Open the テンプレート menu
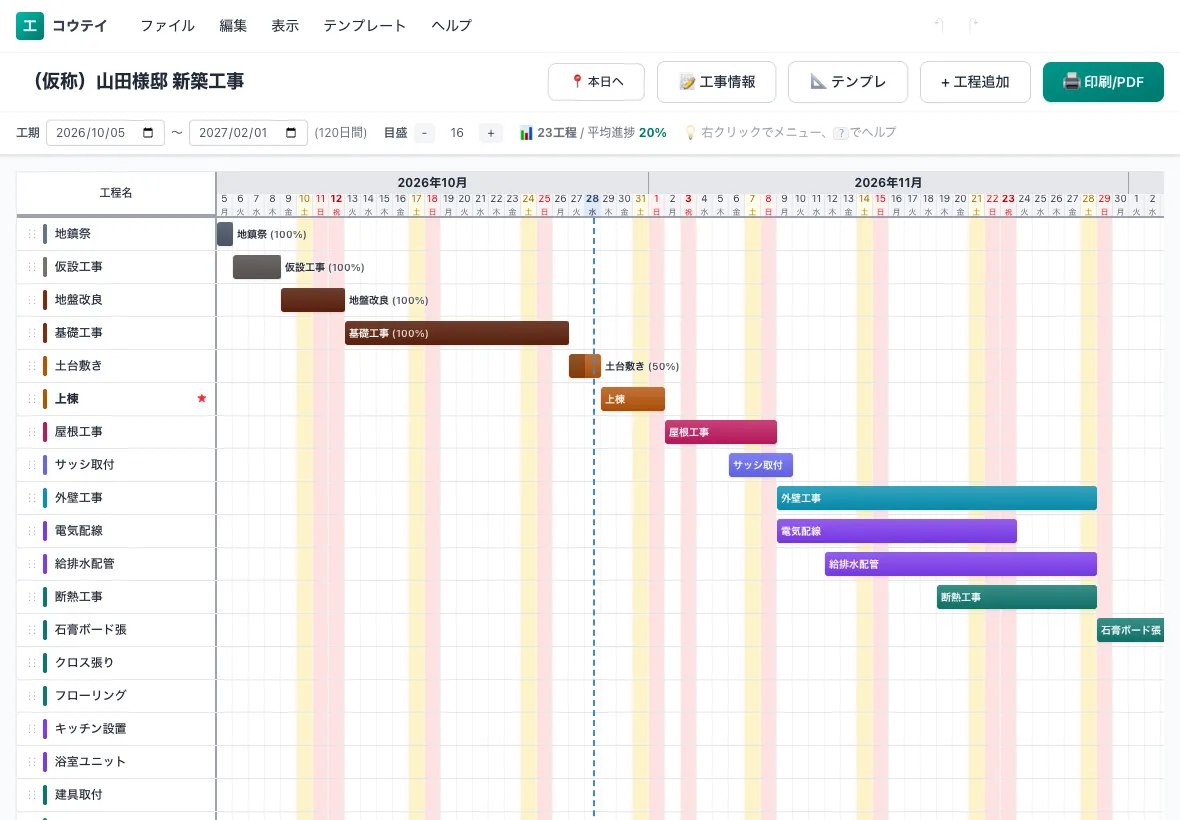Screen dimensions: 1180x820 click(x=364, y=26)
